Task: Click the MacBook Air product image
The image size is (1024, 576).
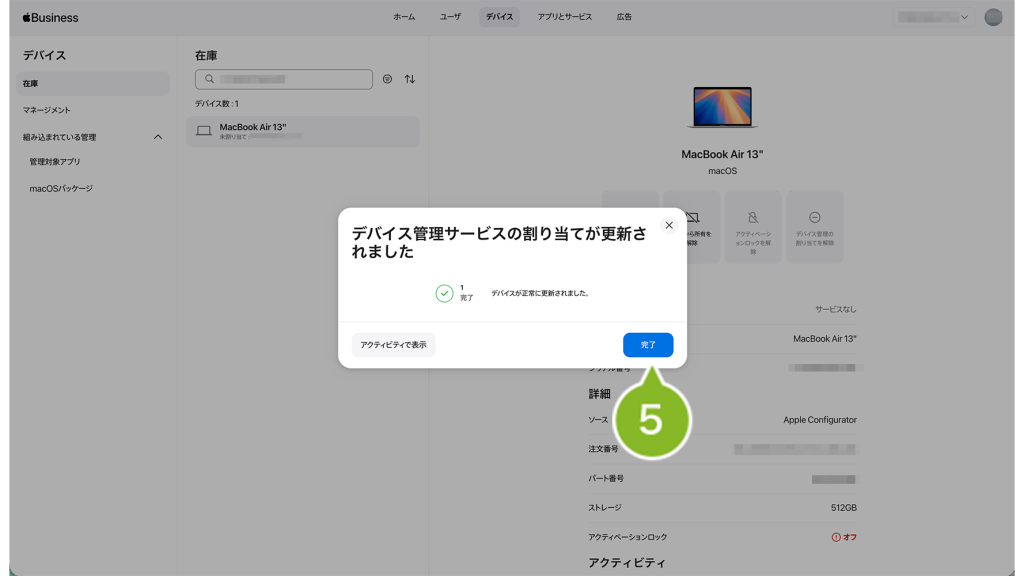Action: point(722,107)
